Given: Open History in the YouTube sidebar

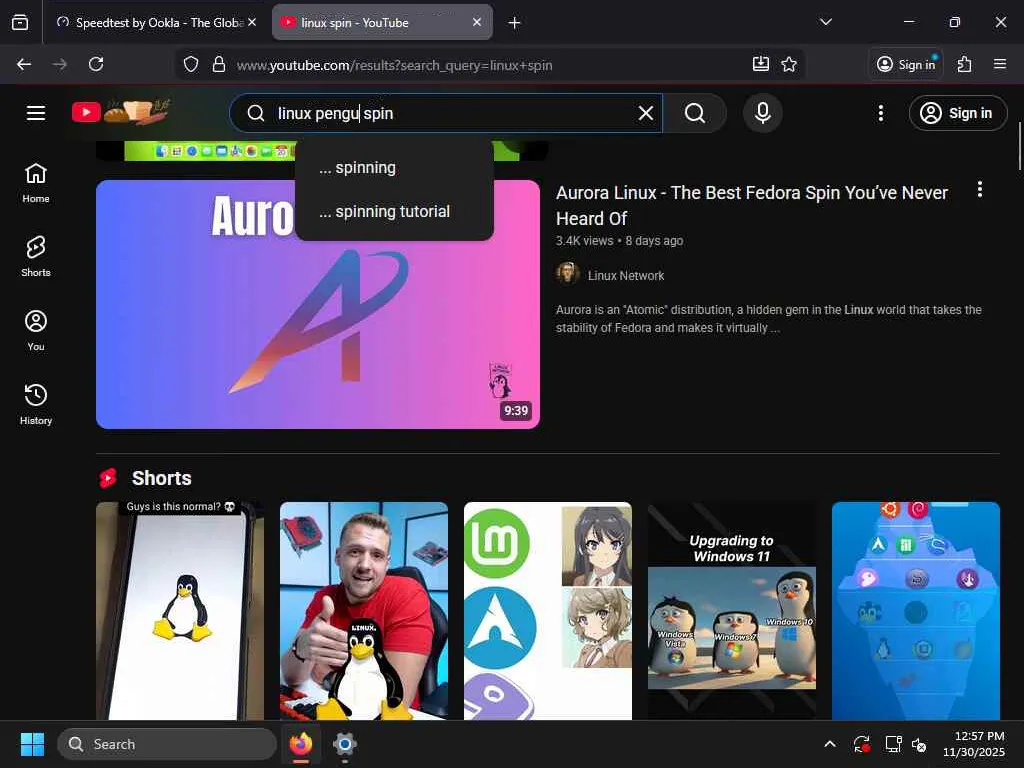Looking at the screenshot, I should coord(36,404).
